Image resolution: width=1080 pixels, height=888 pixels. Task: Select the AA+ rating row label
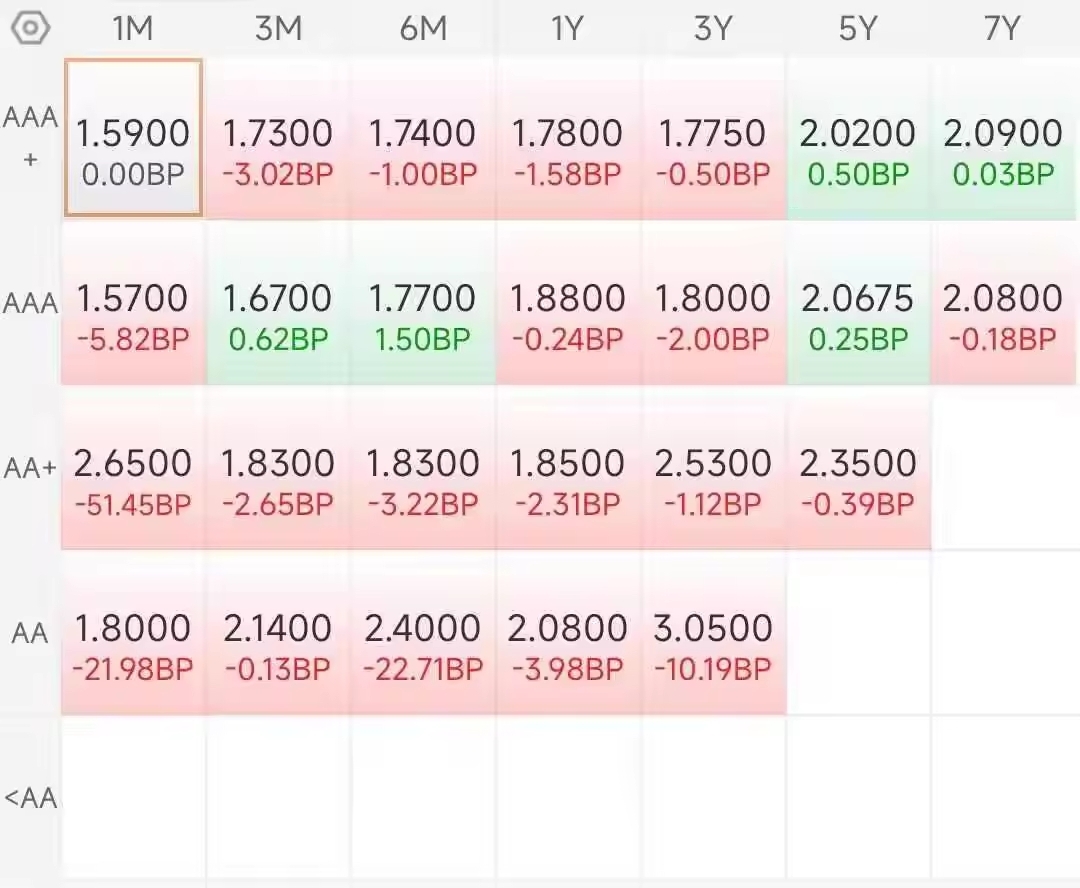30,468
